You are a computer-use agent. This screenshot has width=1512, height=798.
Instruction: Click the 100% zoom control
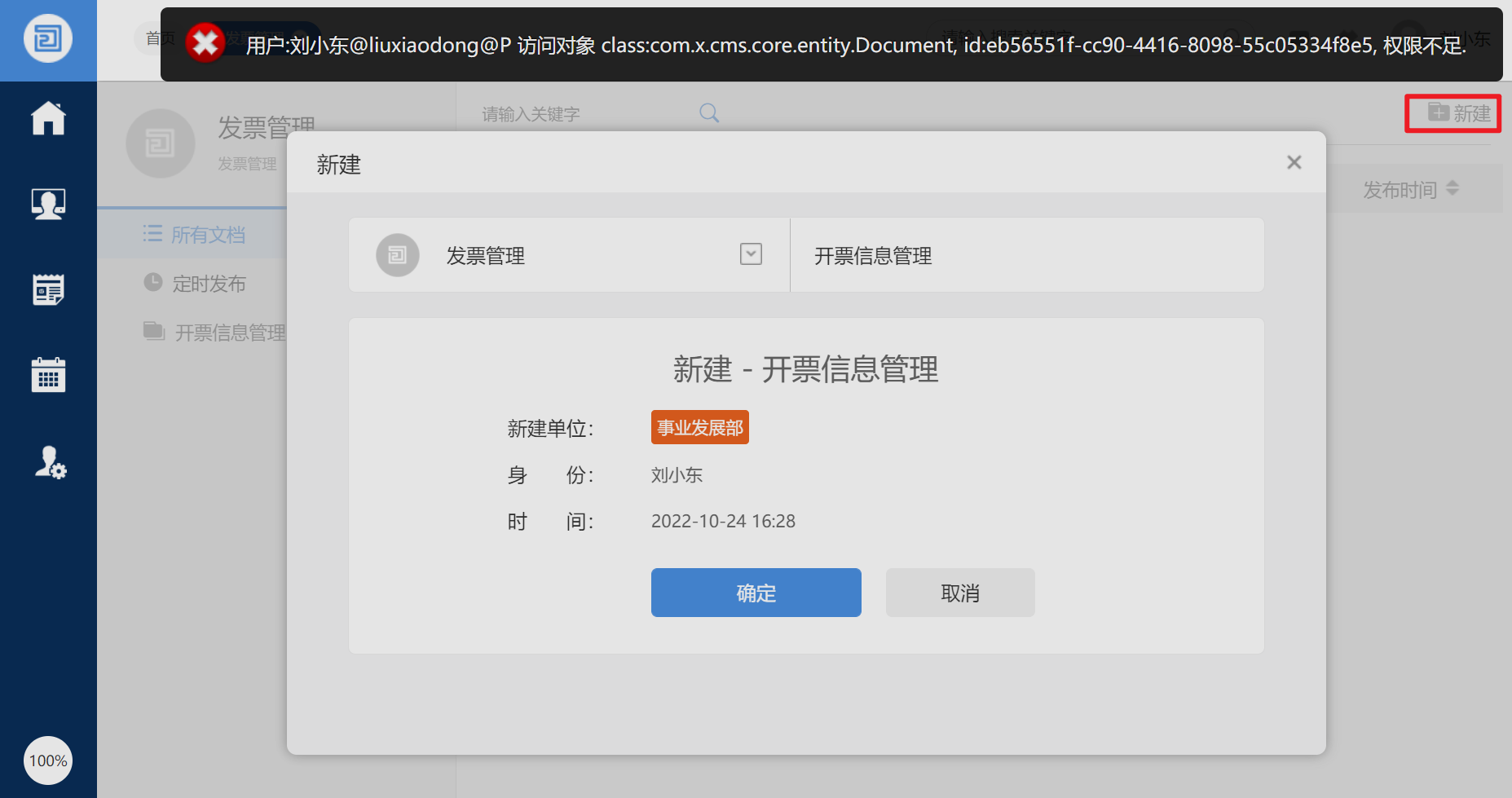point(48,761)
